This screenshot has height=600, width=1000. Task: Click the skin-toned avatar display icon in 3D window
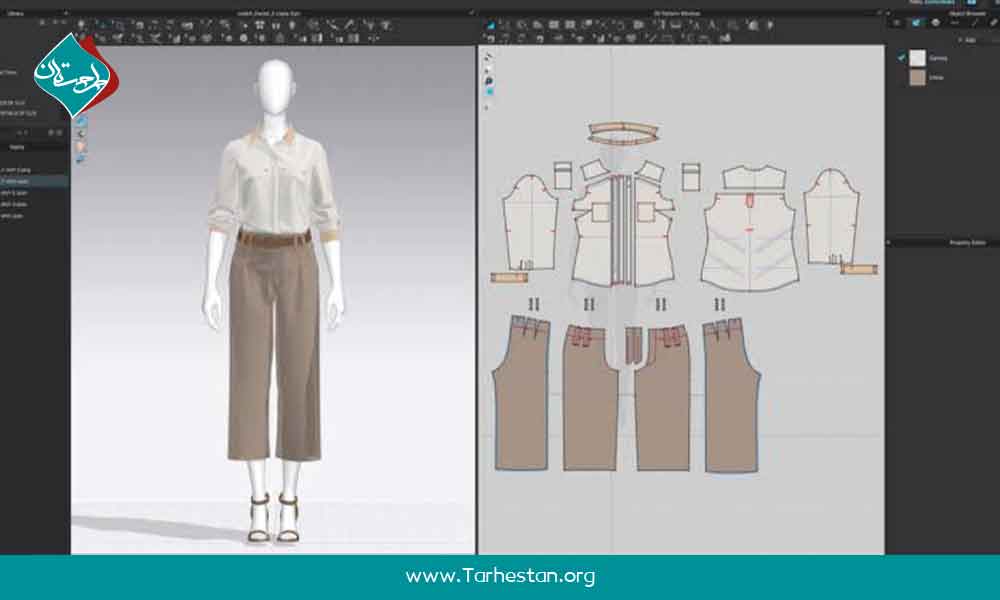click(82, 147)
